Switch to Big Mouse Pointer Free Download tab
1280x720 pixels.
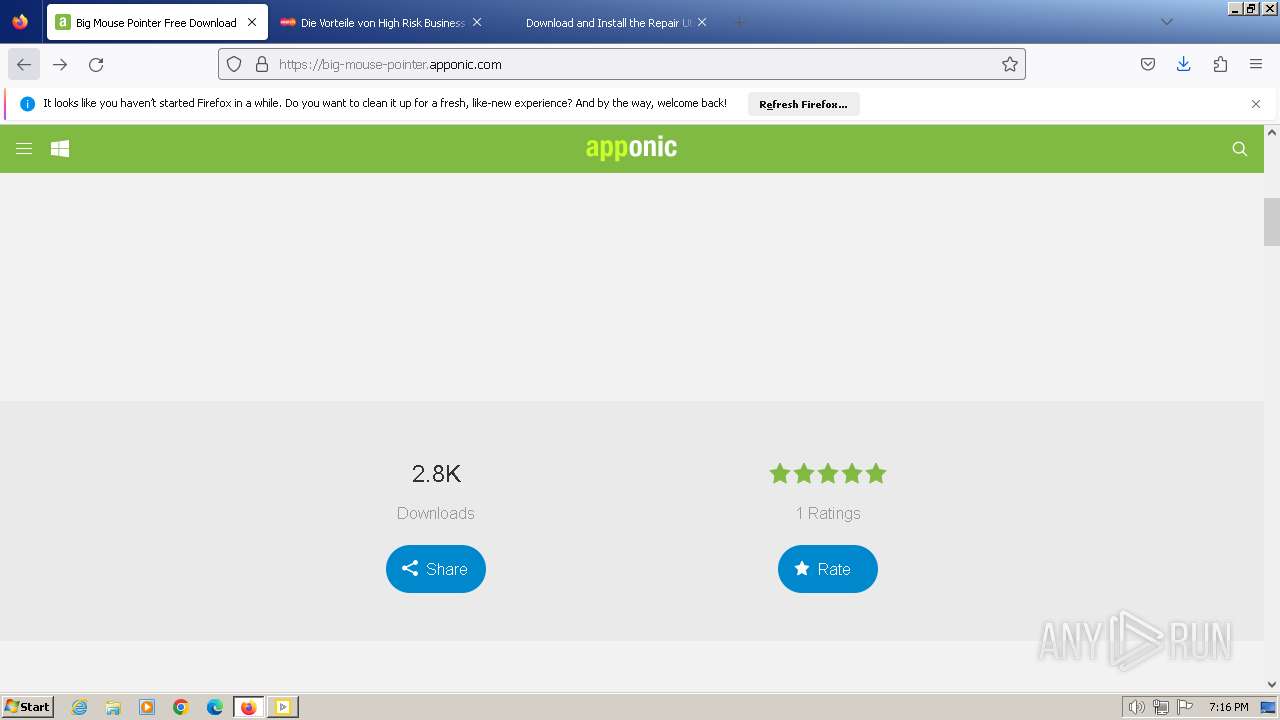(x=157, y=22)
